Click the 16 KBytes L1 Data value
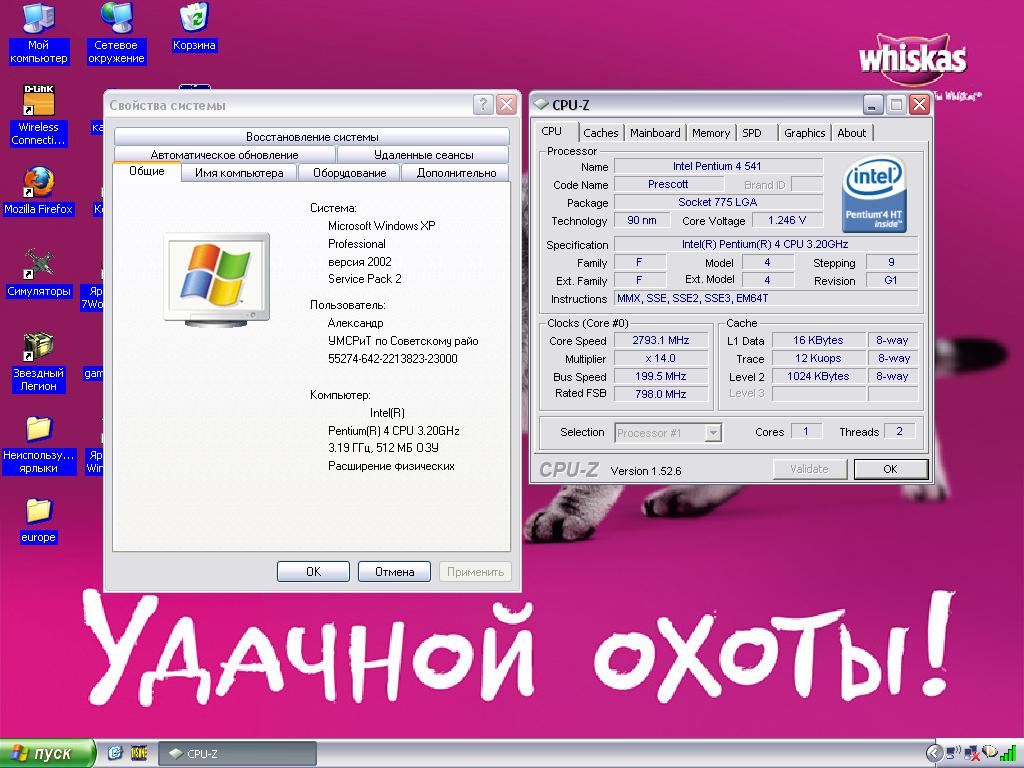Viewport: 1024px width, 768px height. (818, 340)
